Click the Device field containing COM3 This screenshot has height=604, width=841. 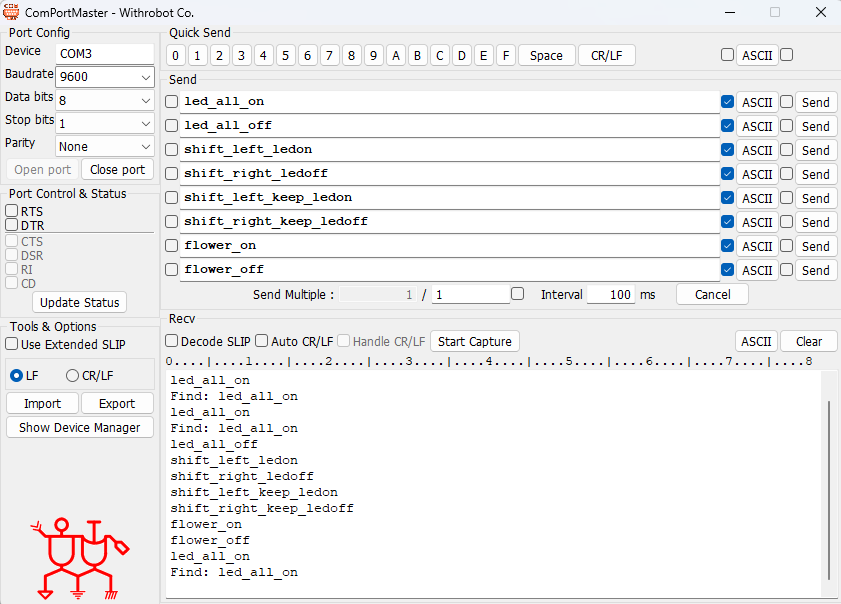[105, 54]
